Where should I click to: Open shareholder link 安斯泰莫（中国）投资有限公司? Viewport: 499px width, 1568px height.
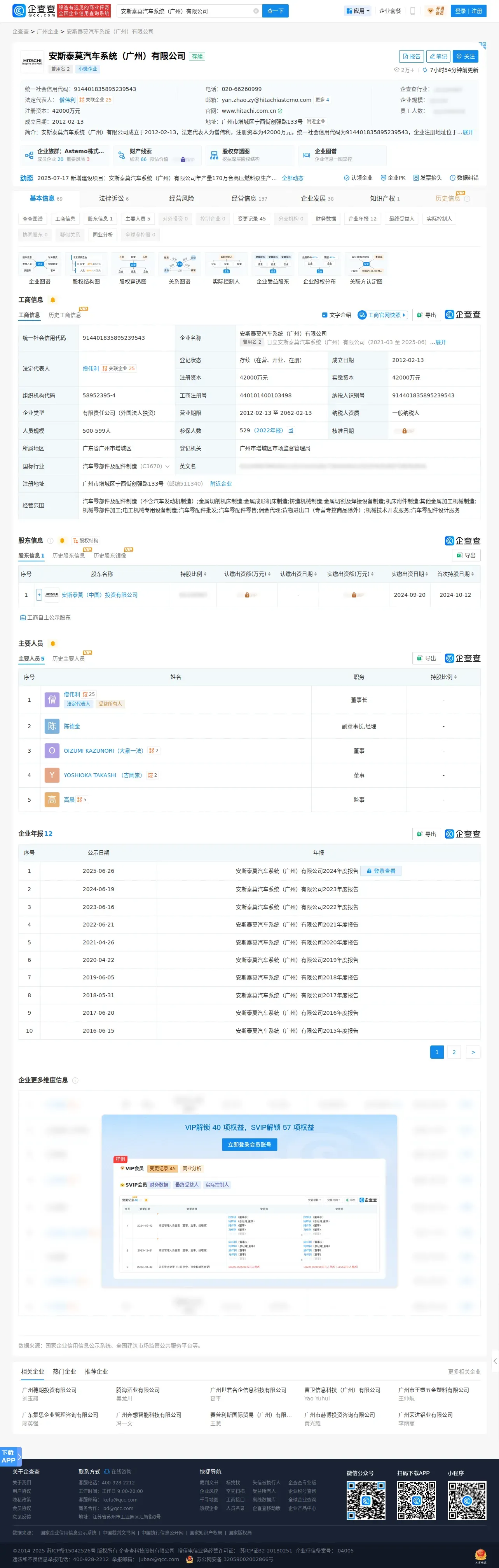click(99, 595)
